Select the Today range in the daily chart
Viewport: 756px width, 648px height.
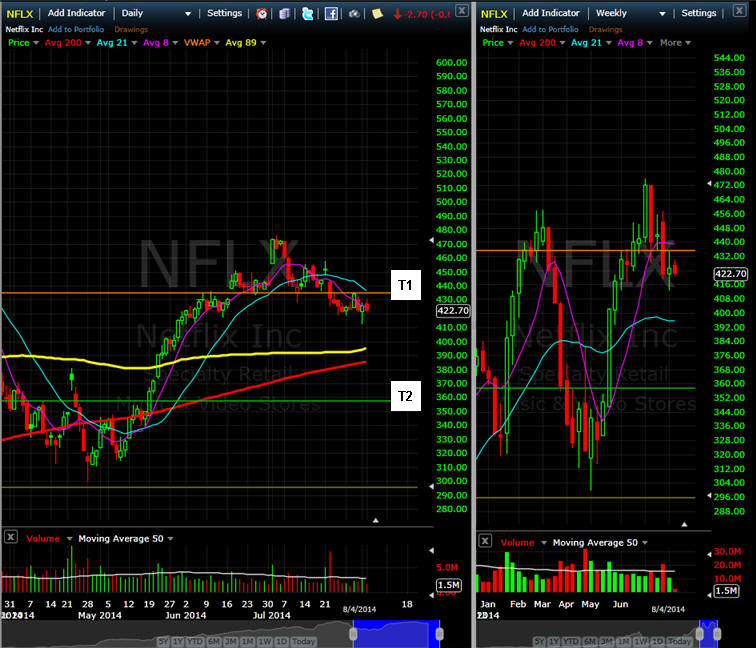click(x=304, y=641)
